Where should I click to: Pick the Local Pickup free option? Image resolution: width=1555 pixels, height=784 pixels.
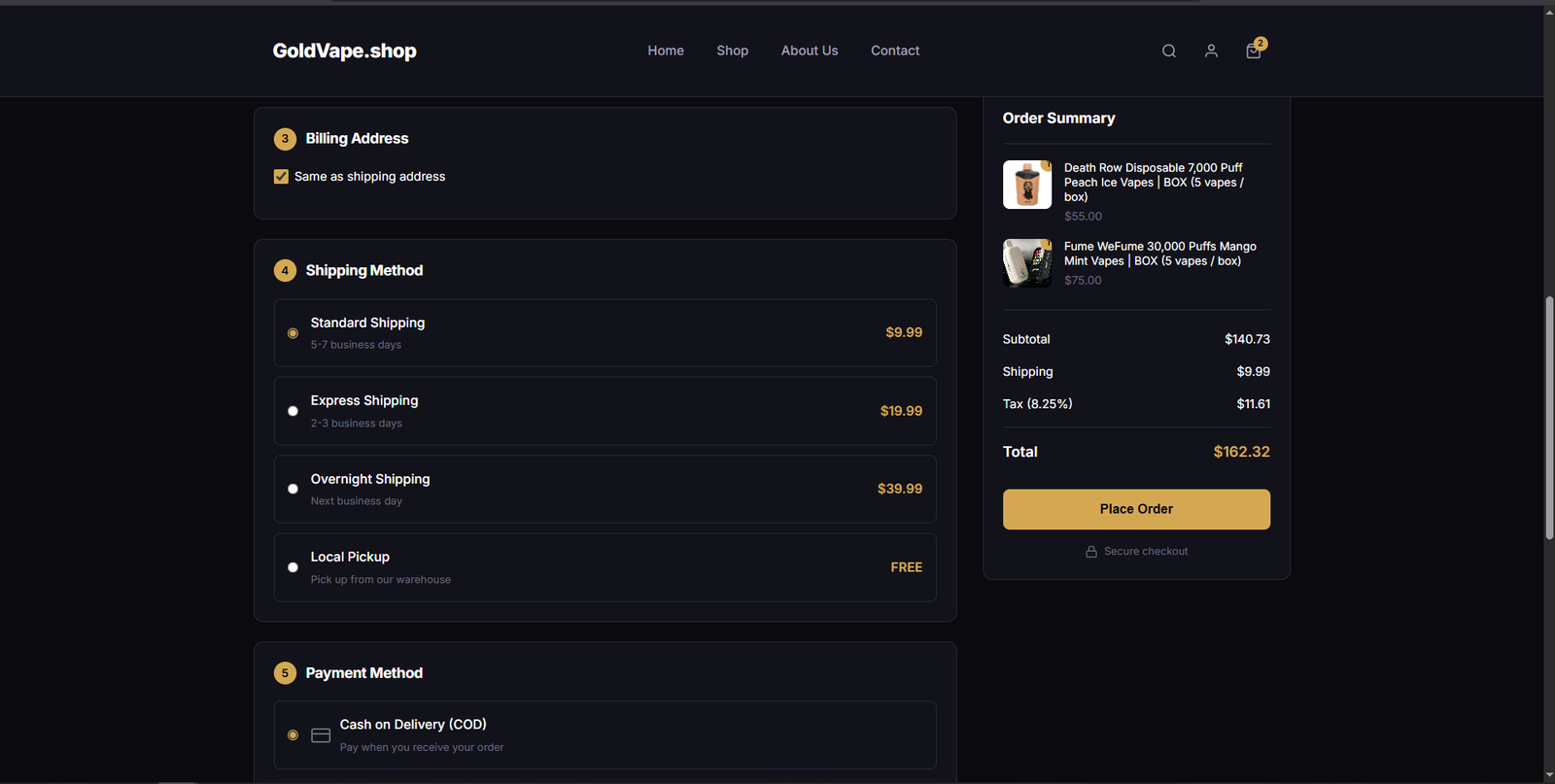(293, 567)
